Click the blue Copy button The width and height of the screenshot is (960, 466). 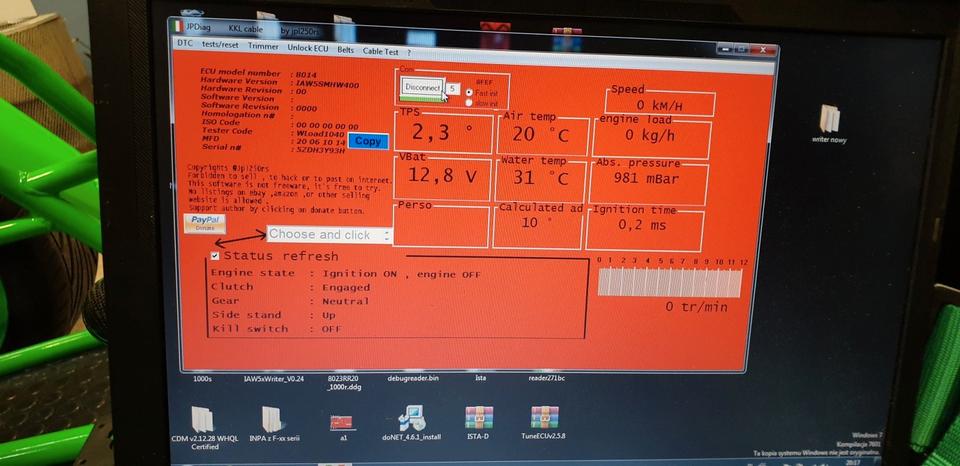click(368, 141)
